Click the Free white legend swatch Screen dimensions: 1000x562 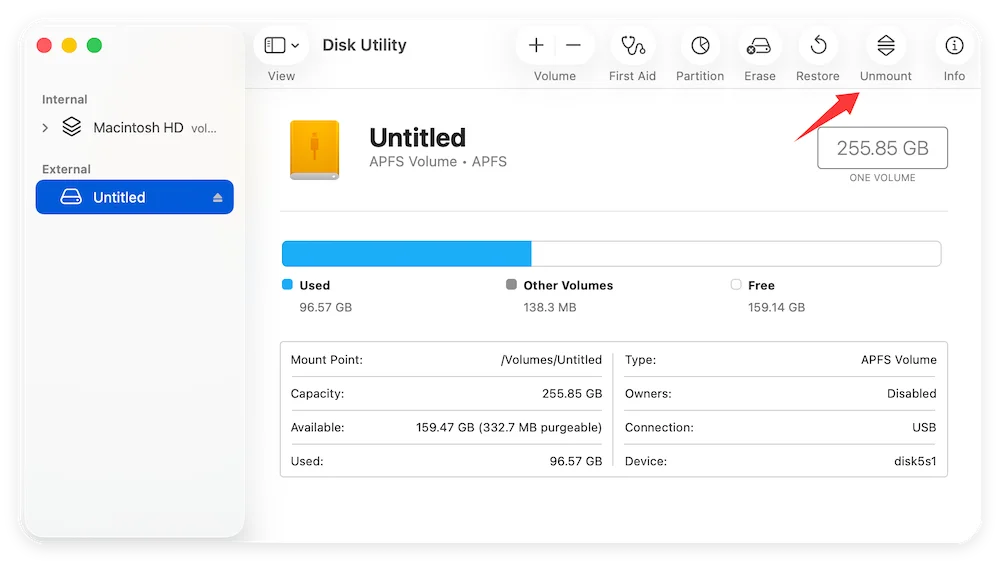736,285
